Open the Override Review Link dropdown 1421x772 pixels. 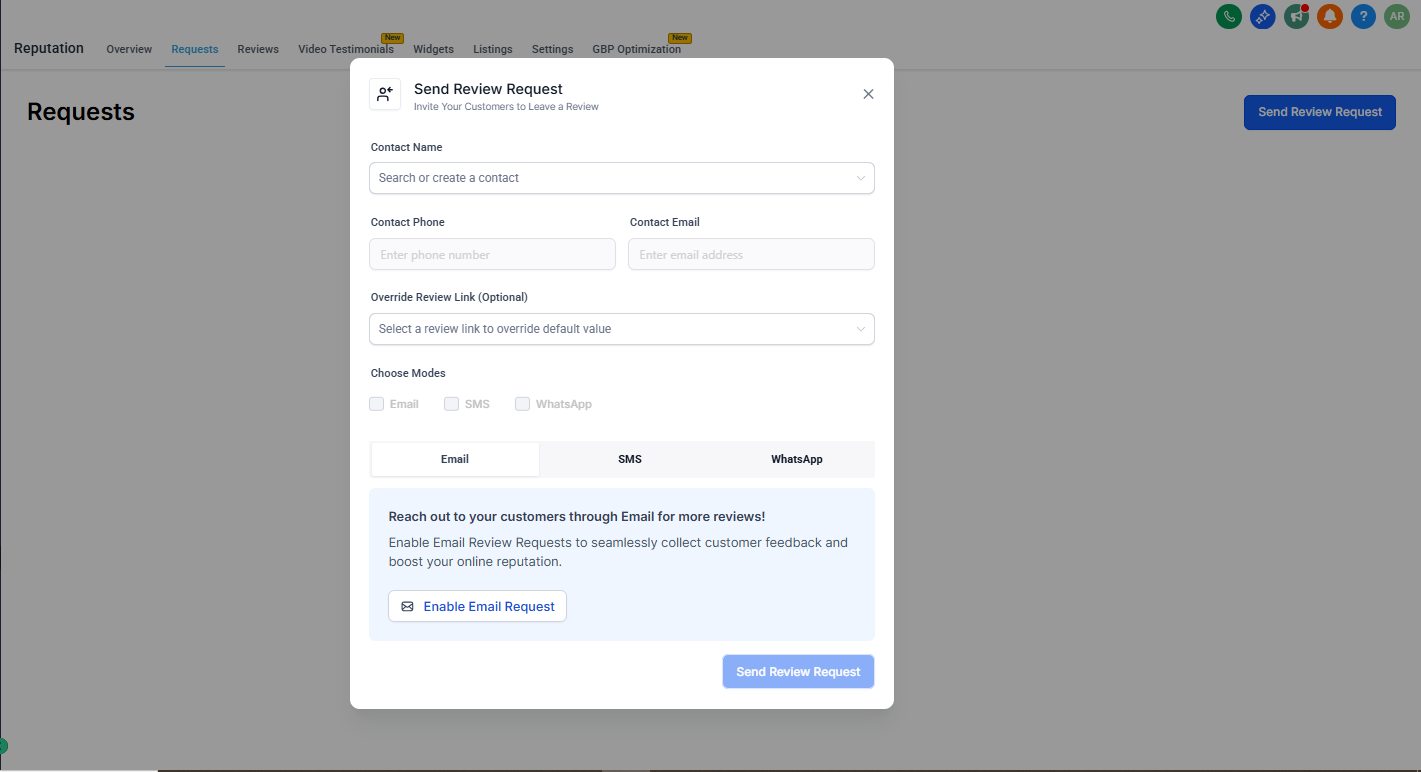(621, 329)
